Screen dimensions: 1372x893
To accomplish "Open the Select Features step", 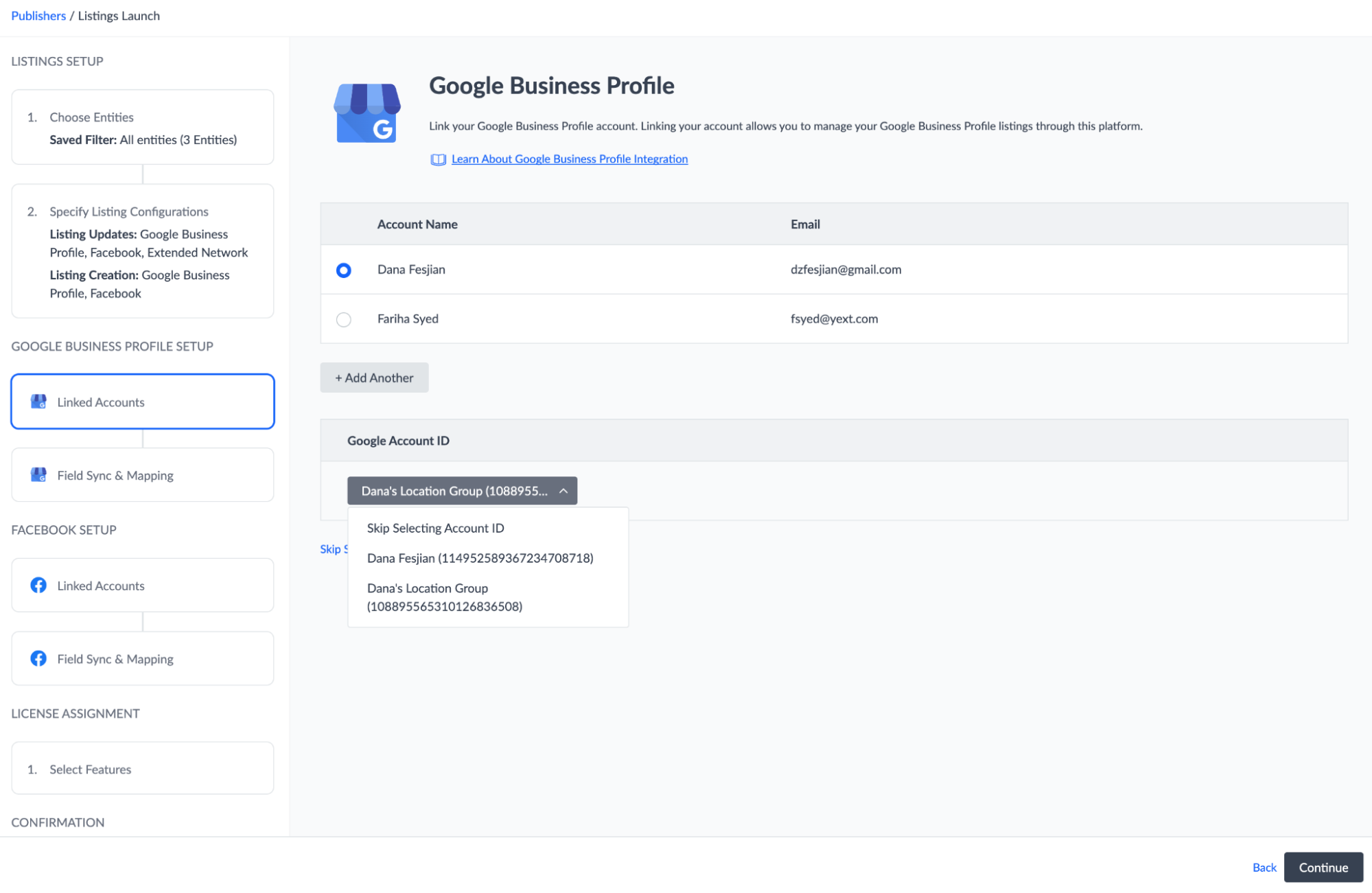I will point(143,769).
